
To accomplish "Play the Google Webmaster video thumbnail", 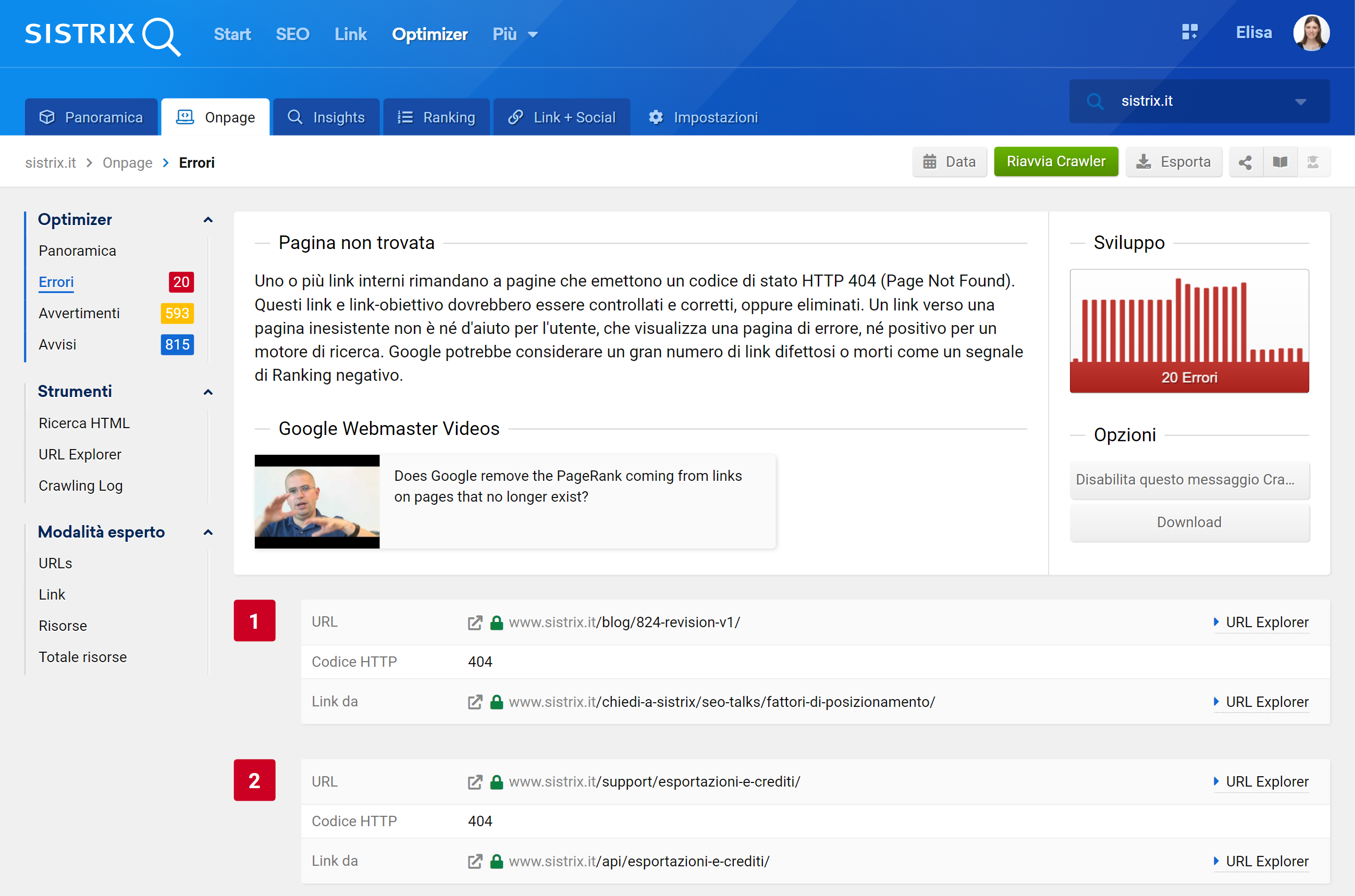I will (317, 502).
